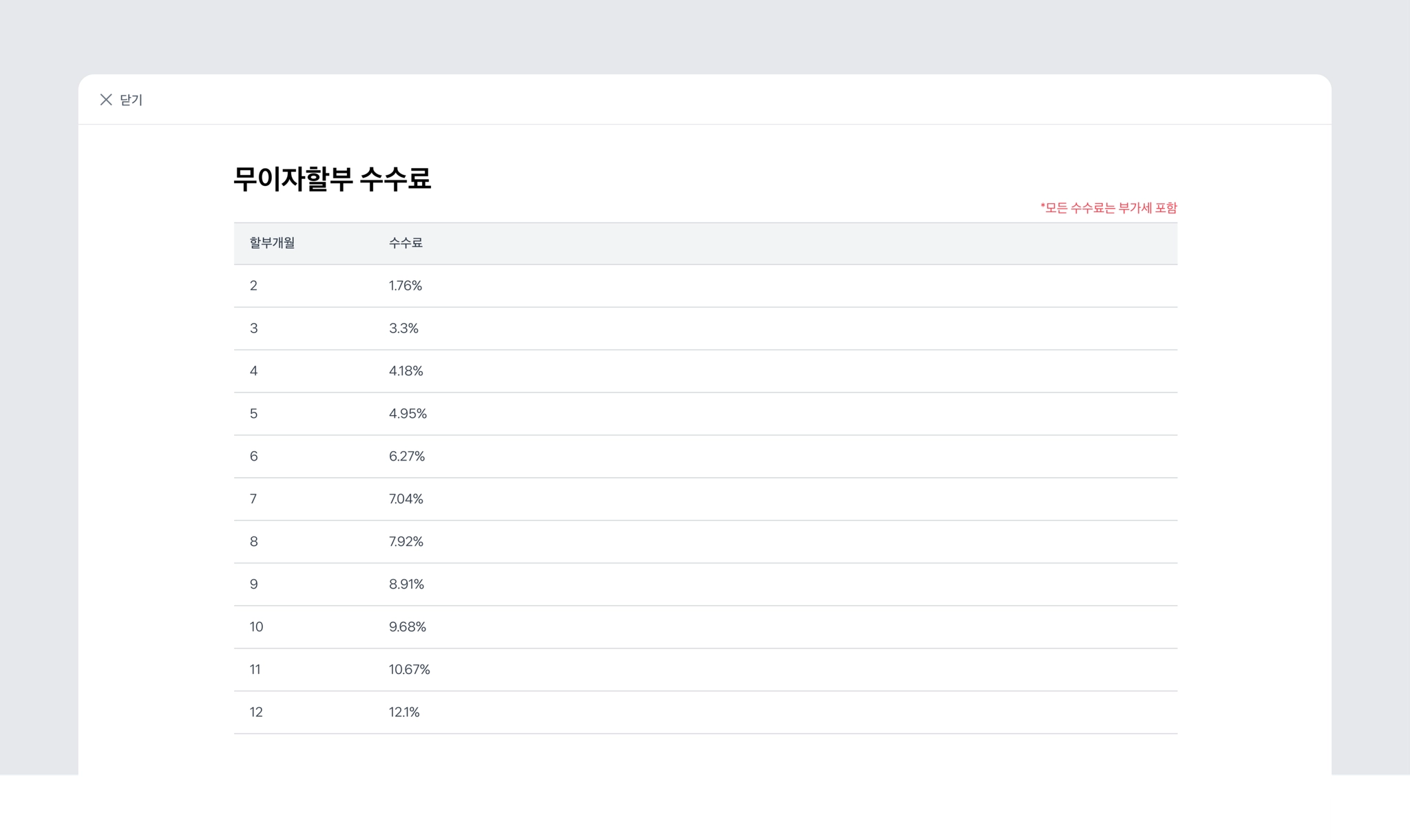
Task: Select the 6.27% fee cell
Action: click(x=406, y=456)
